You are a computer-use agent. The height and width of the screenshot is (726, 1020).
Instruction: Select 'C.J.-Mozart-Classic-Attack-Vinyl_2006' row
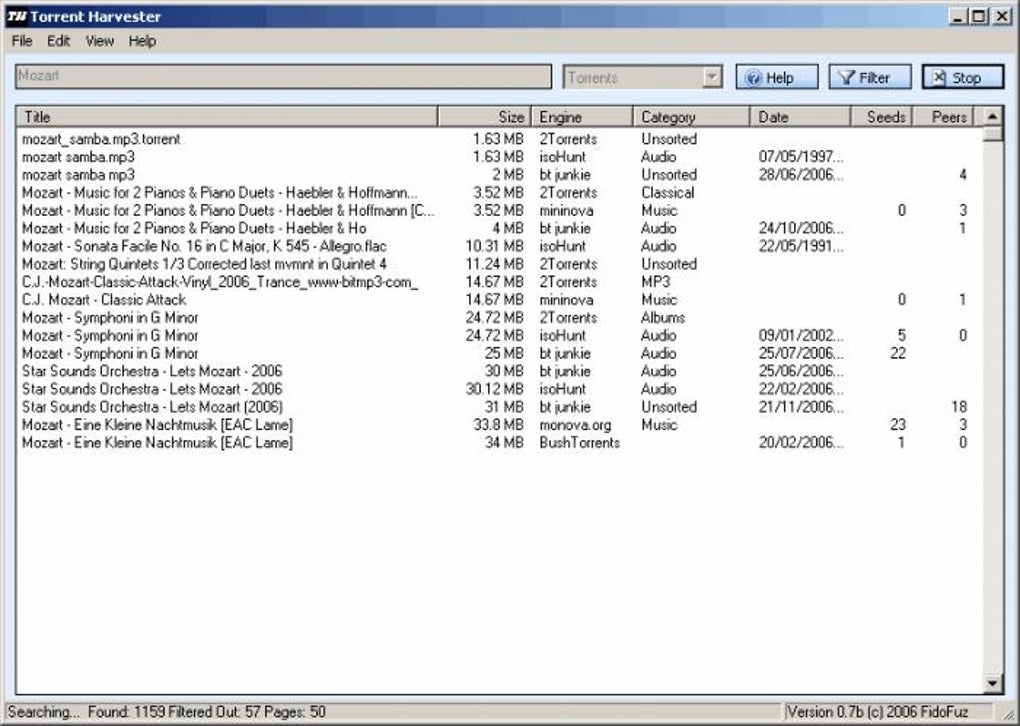(x=499, y=282)
